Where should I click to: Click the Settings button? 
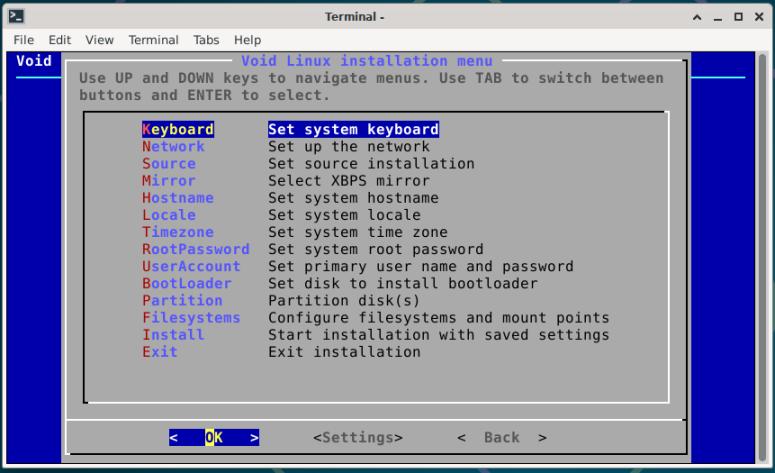pyautogui.click(x=358, y=437)
